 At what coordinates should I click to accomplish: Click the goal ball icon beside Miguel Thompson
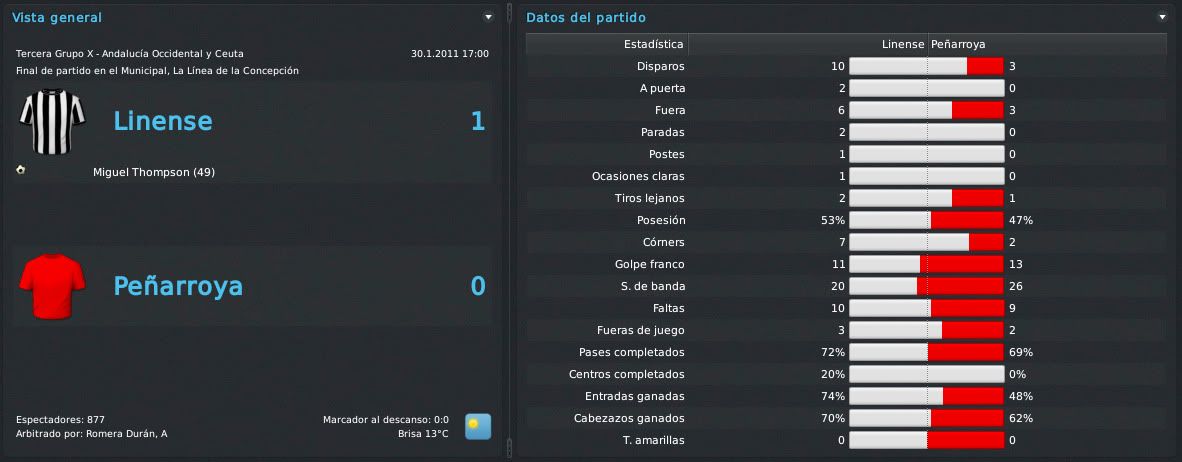20,170
